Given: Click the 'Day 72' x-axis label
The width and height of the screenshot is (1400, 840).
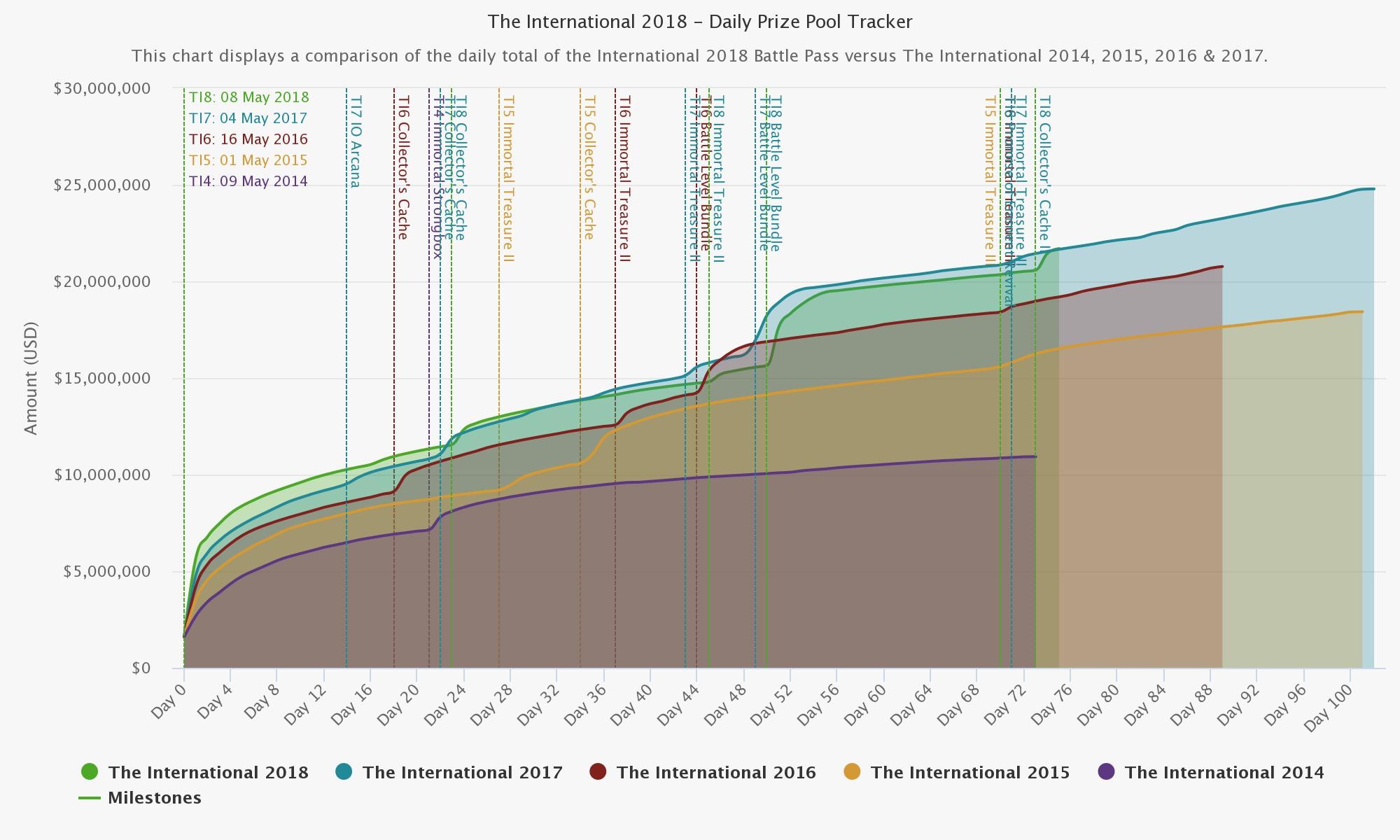Looking at the screenshot, I should (x=1004, y=705).
